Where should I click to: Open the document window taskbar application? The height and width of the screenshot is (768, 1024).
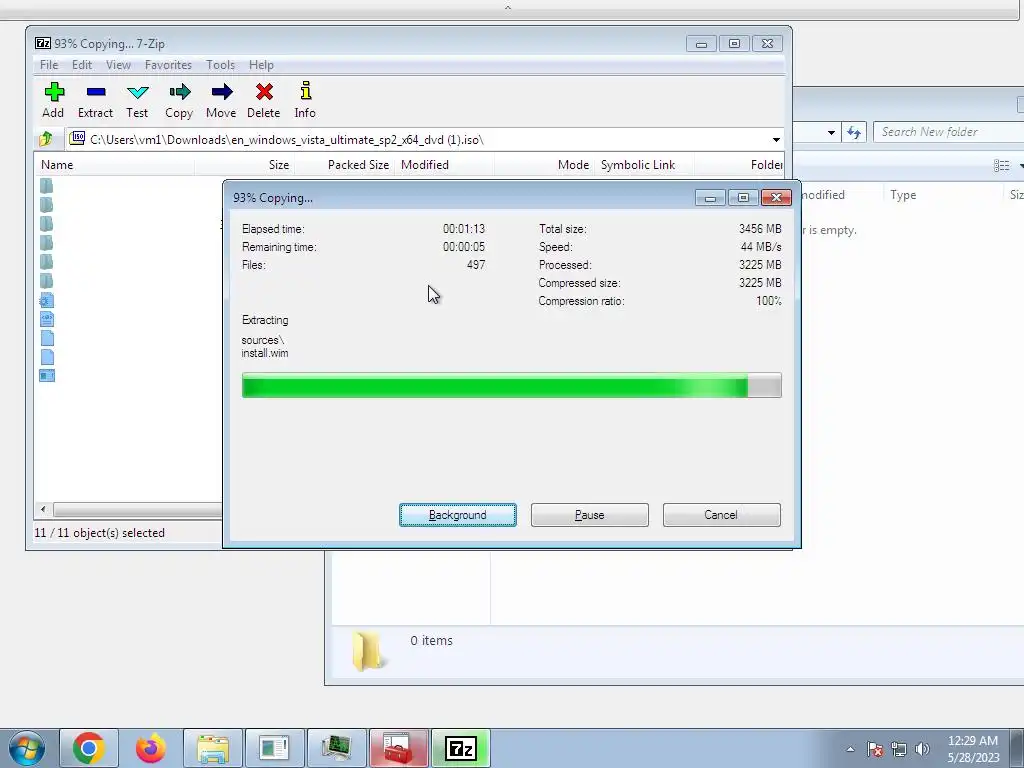[x=275, y=748]
